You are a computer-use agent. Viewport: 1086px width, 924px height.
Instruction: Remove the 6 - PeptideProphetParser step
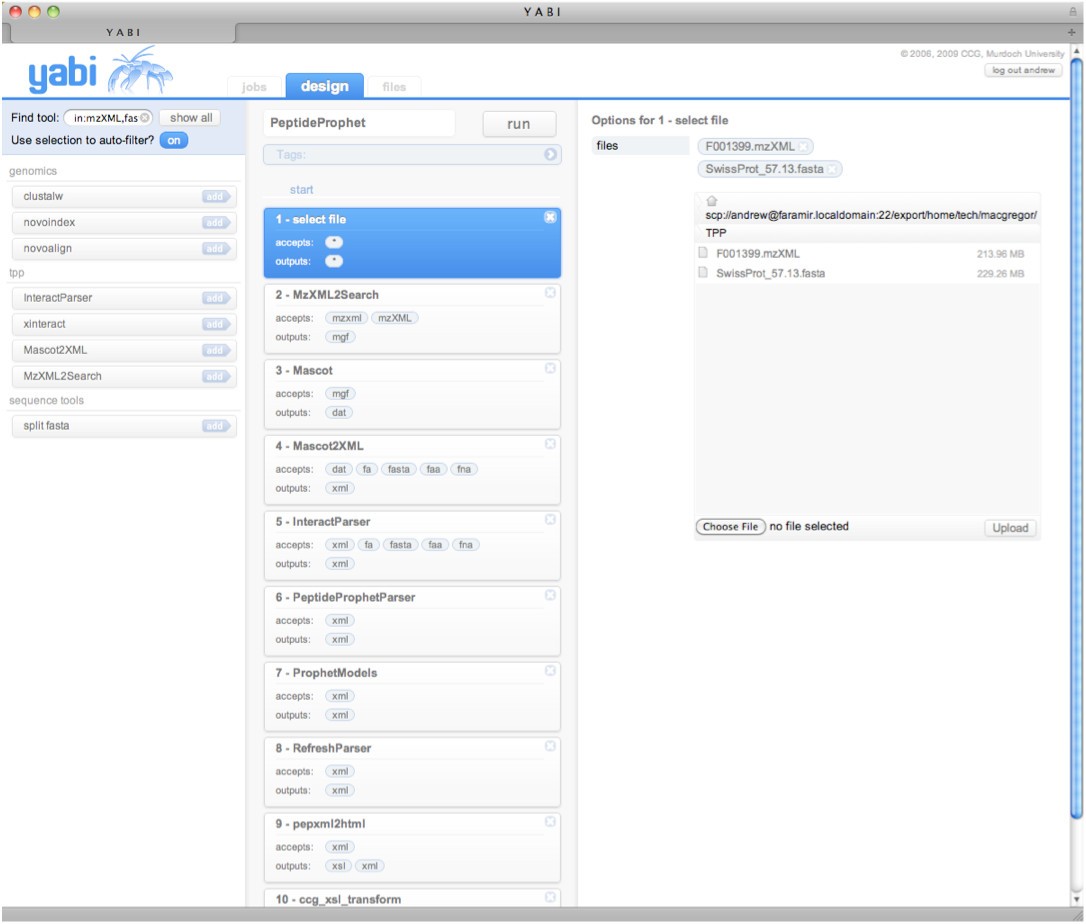click(550, 595)
